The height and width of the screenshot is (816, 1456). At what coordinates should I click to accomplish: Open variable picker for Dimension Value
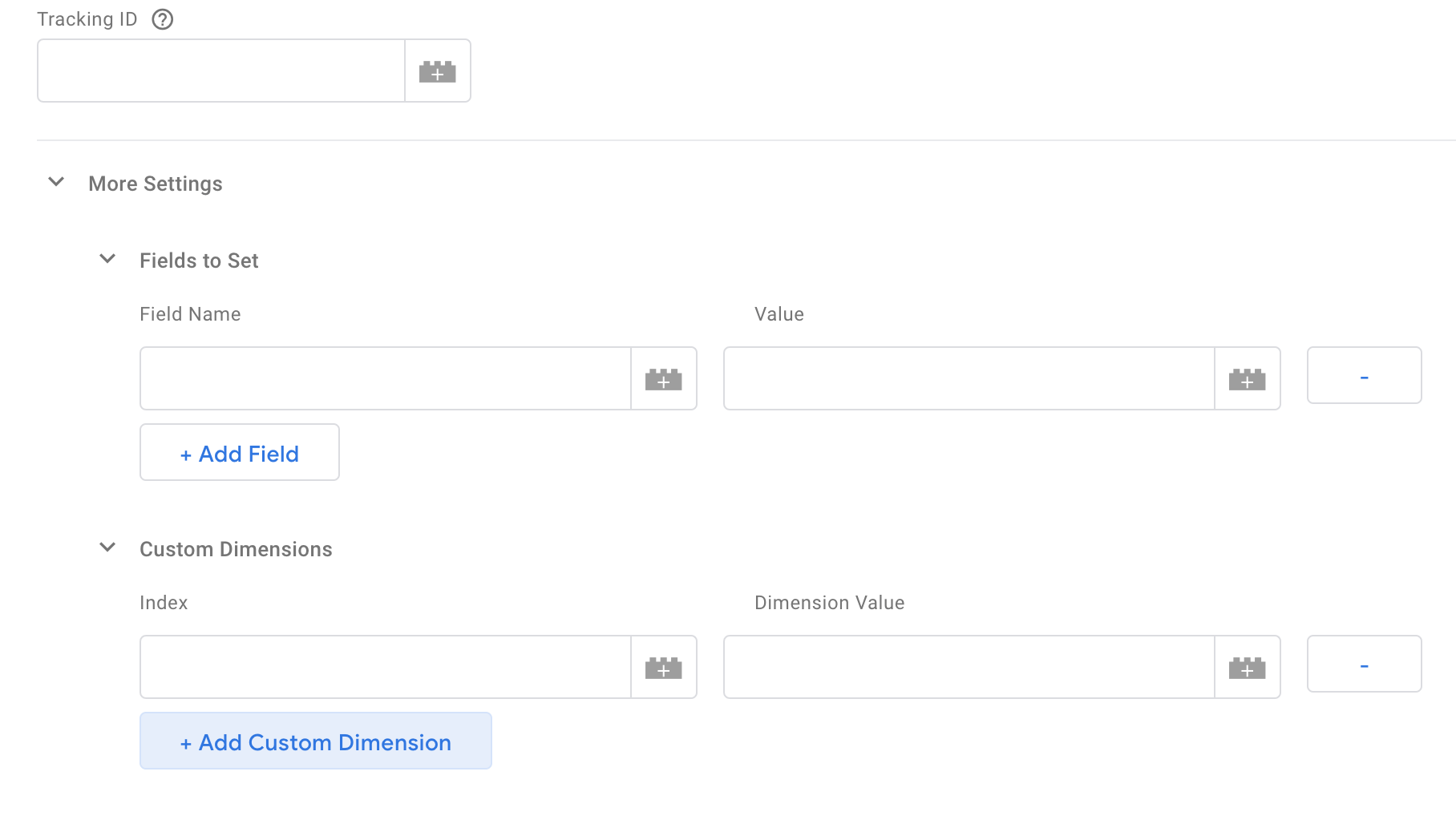pos(1247,668)
